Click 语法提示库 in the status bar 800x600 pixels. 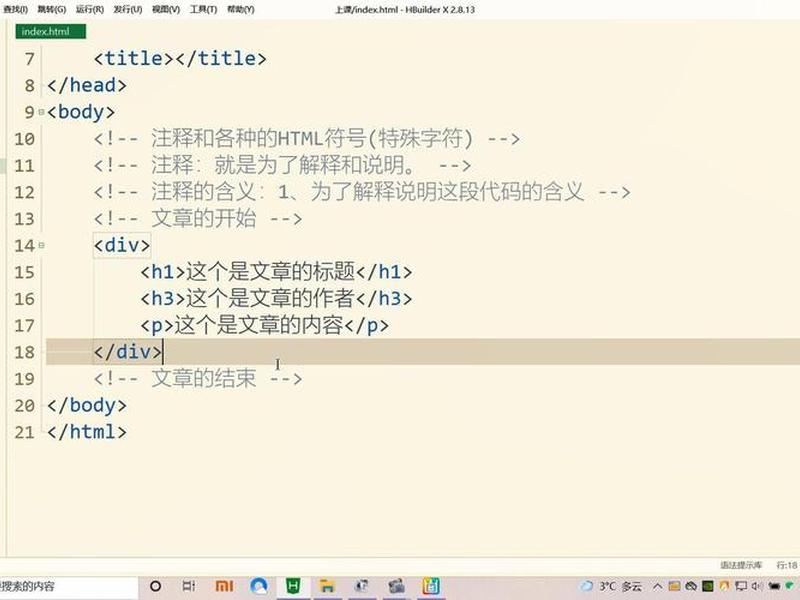point(741,565)
